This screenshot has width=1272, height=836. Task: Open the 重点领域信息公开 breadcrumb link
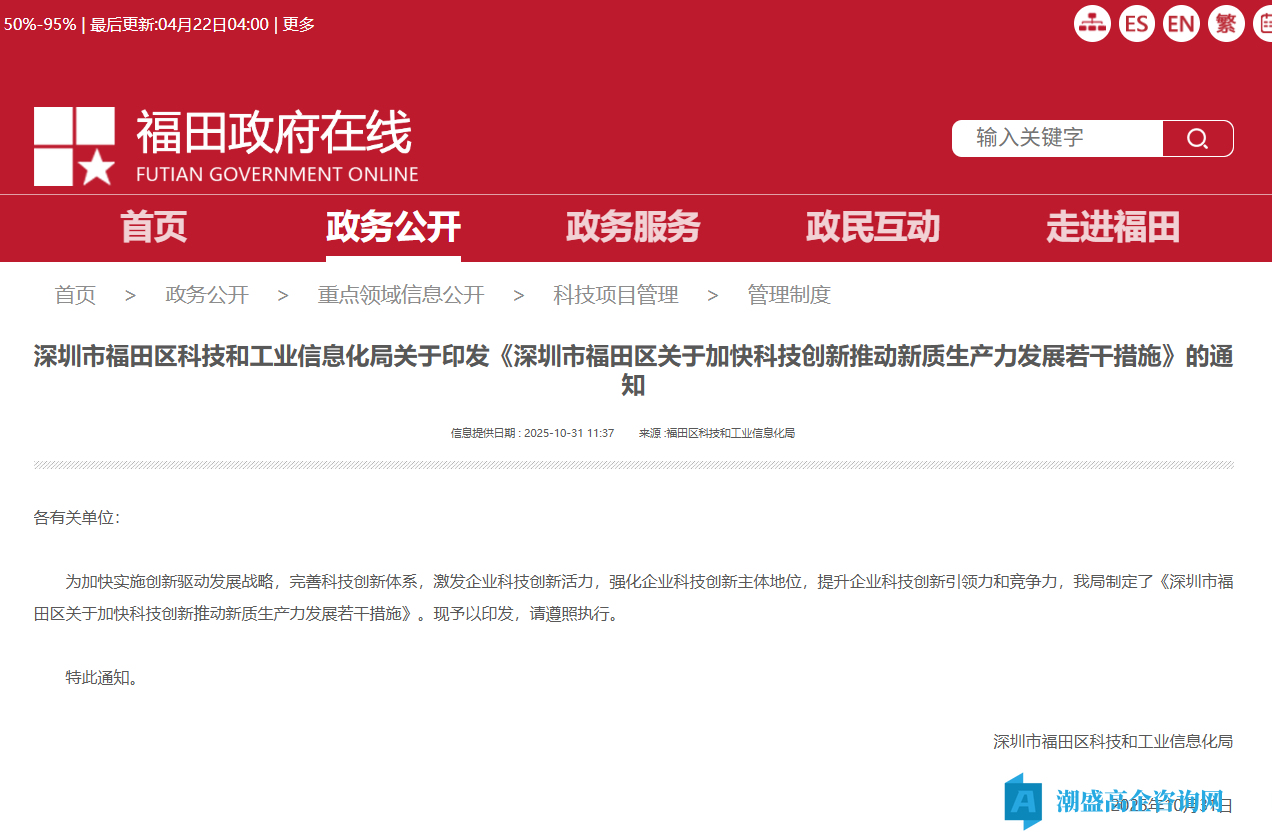[x=400, y=295]
